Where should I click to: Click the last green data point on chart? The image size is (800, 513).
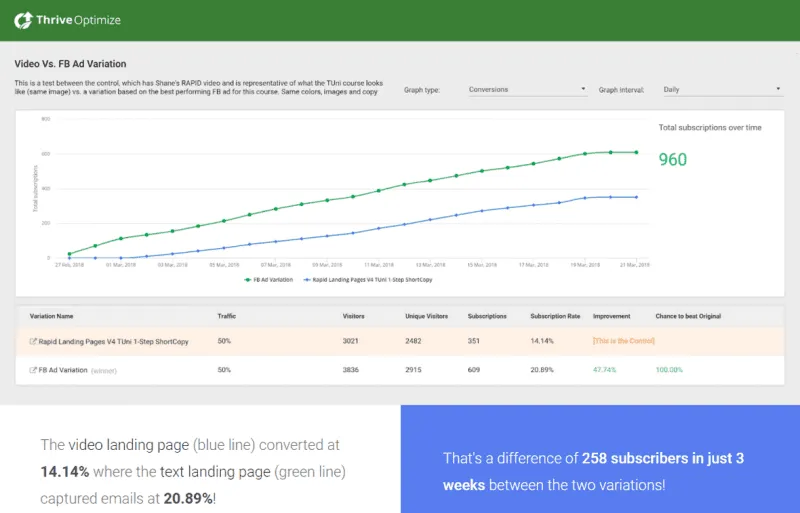click(x=636, y=152)
